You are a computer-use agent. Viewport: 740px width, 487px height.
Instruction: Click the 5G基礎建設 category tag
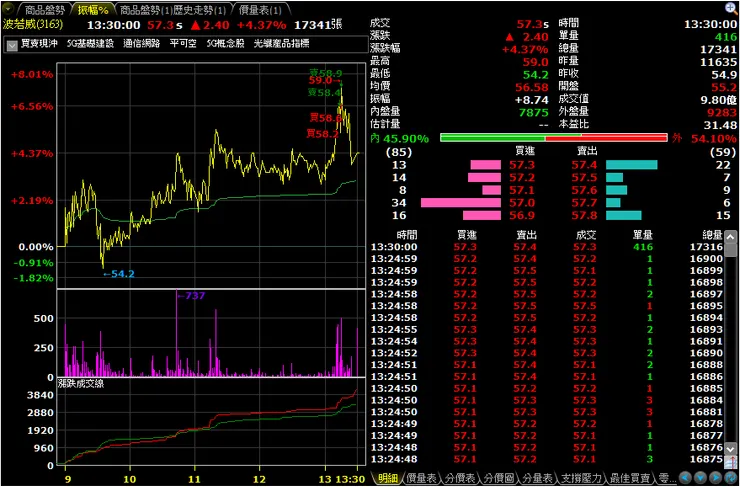[x=91, y=44]
